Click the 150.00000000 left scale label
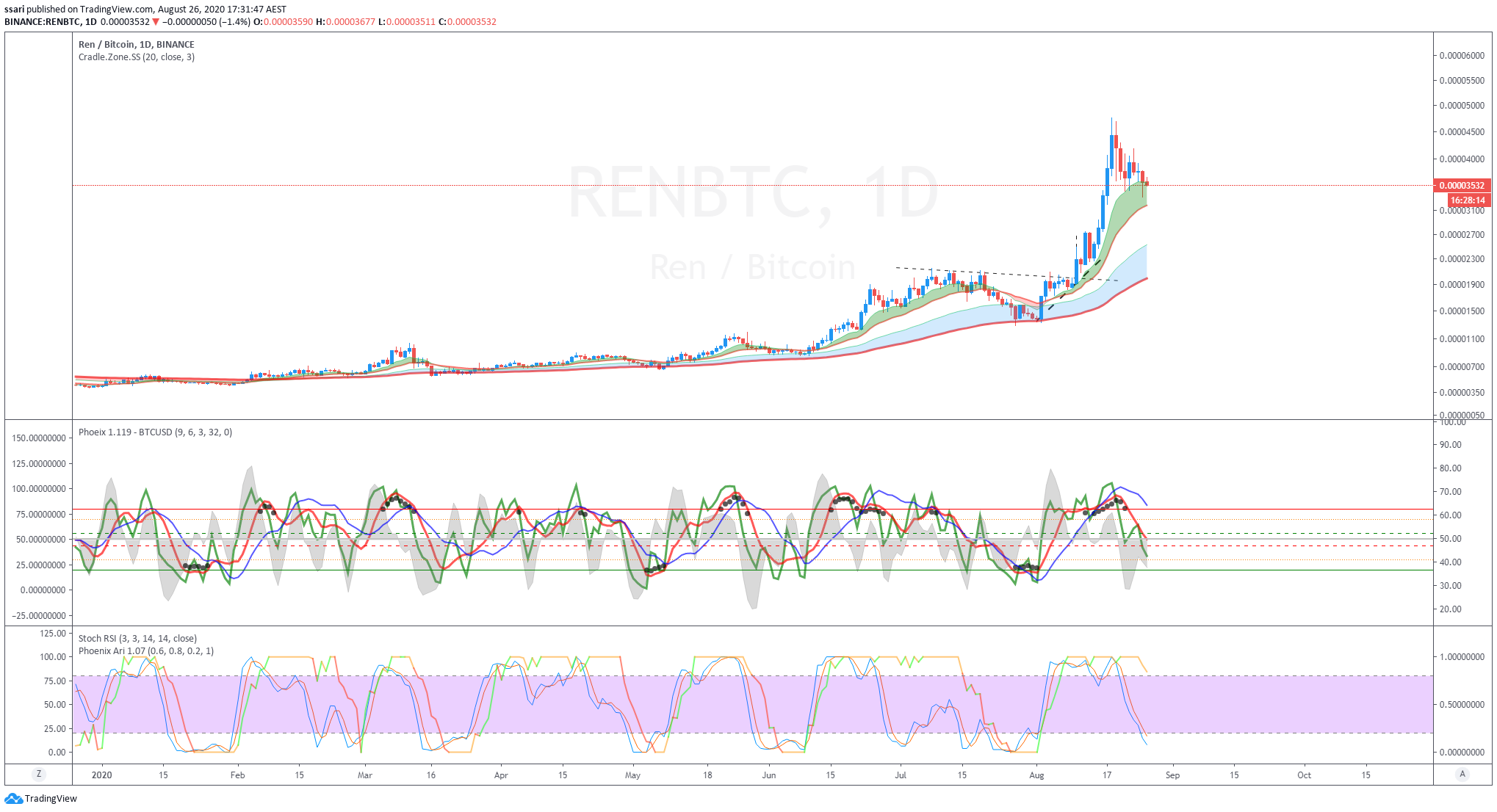 pos(39,438)
